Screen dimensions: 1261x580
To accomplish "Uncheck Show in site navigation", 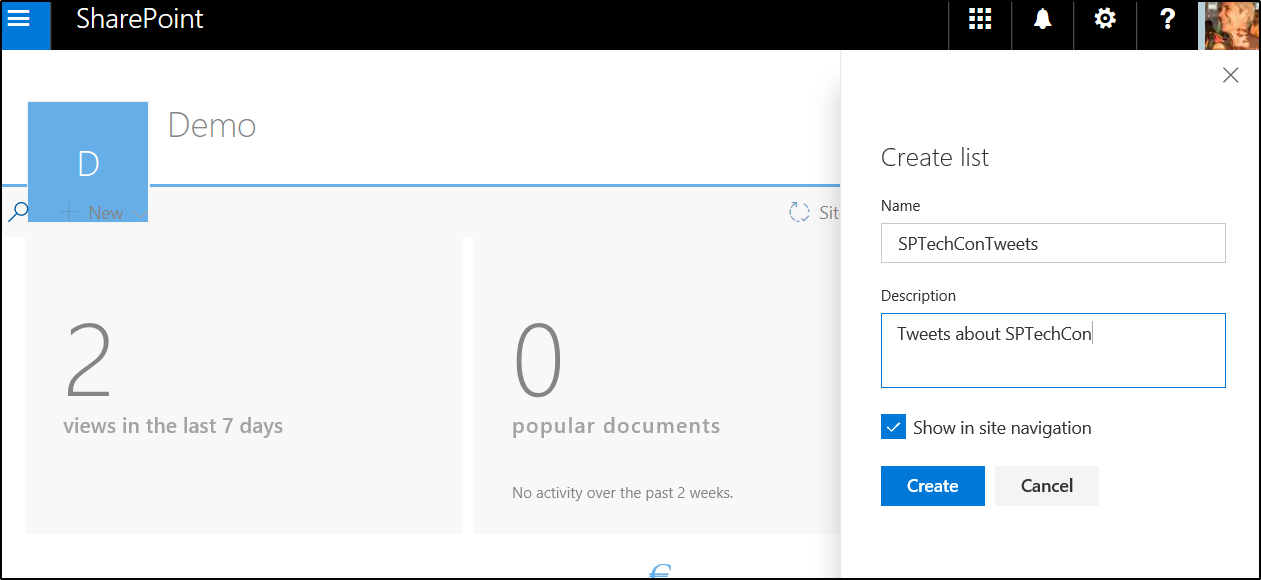I will tap(894, 428).
